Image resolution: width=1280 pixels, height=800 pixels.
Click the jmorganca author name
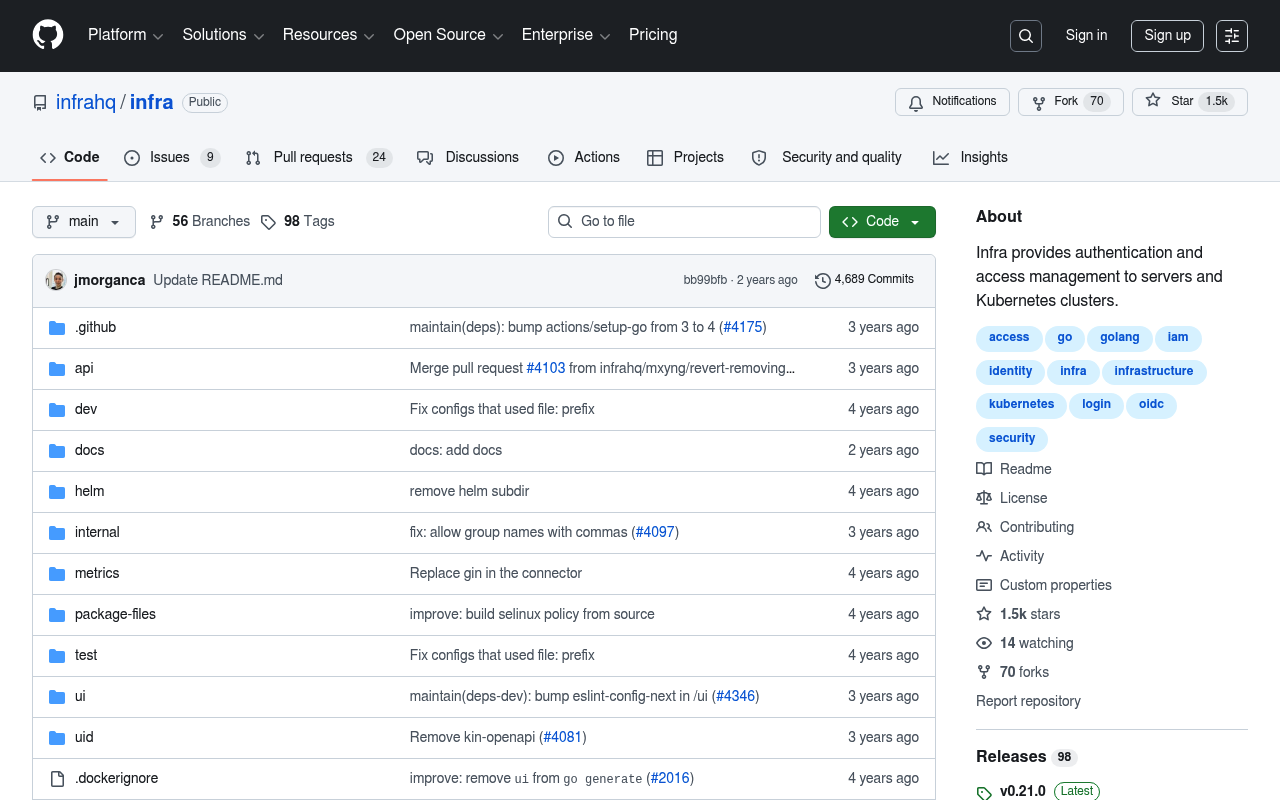pos(109,280)
